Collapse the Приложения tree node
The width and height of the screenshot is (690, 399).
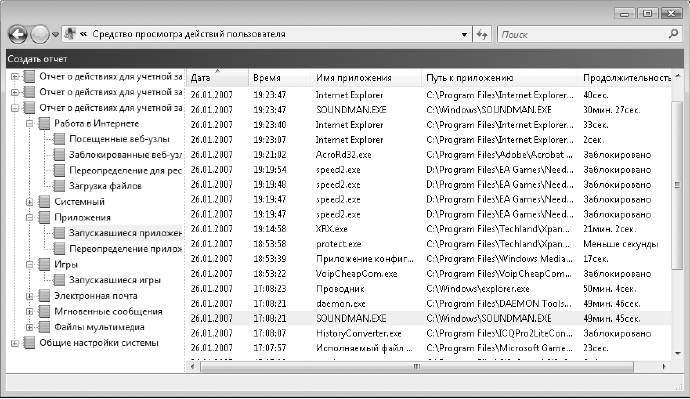click(29, 217)
